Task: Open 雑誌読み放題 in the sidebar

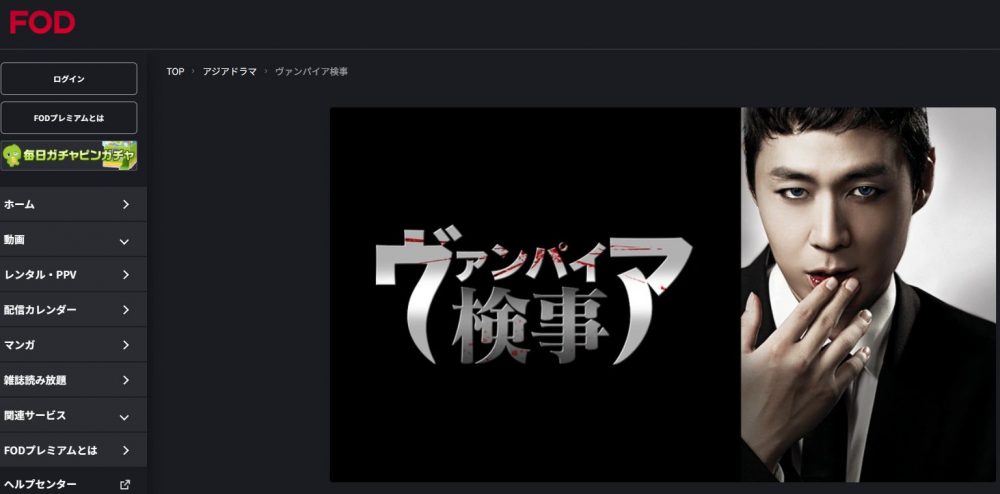Action: tap(73, 380)
